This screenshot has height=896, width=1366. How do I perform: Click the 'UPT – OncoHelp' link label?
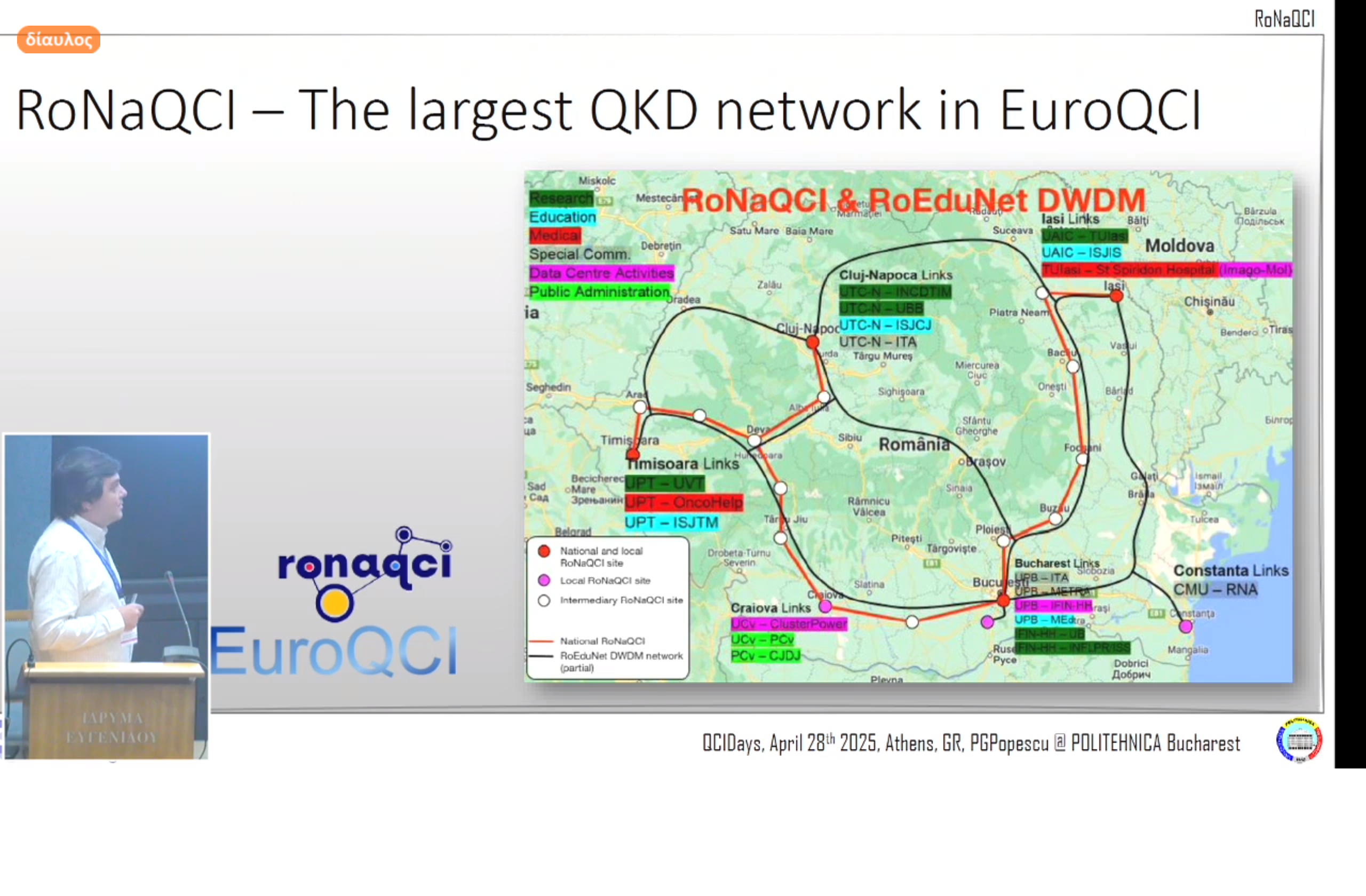[684, 503]
